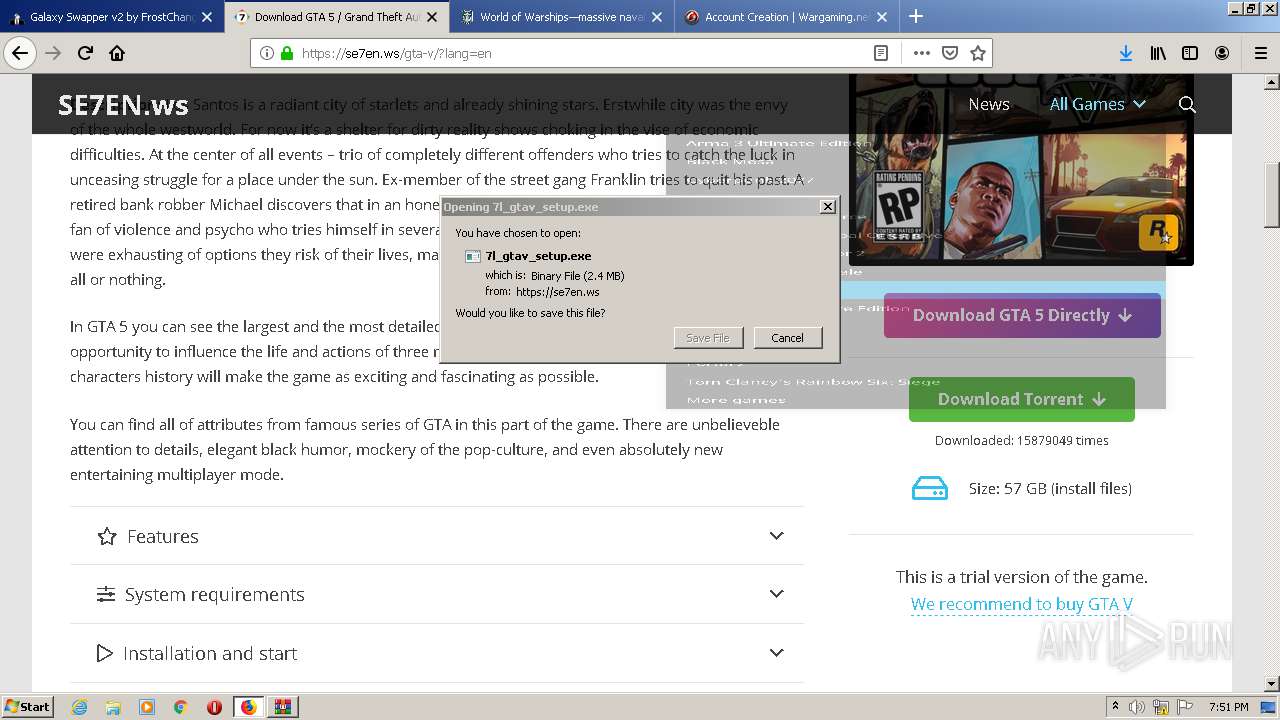Bookmark this page with star
1280x720 pixels.
click(x=977, y=53)
